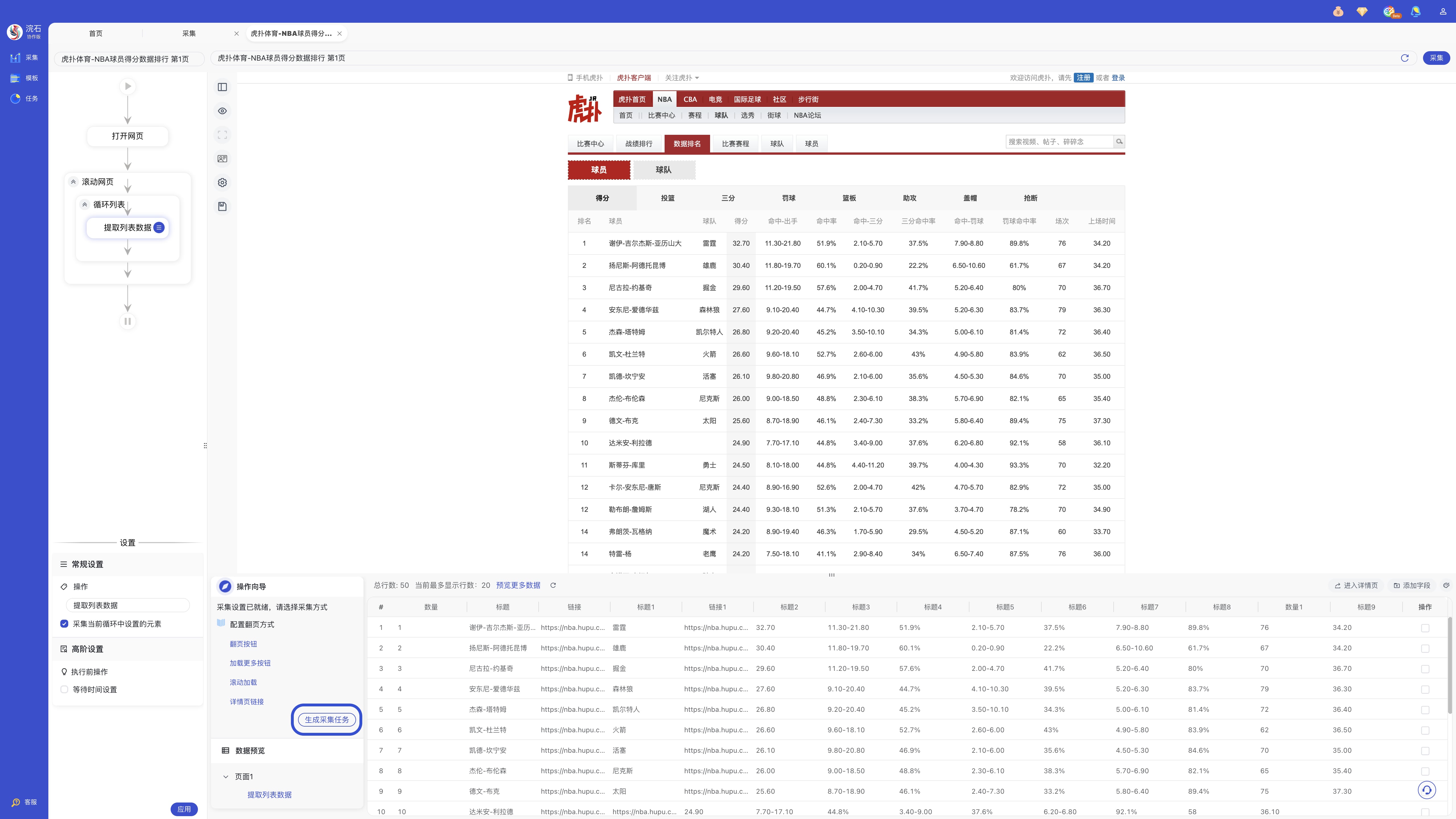Enable 等待时间设置 checkbox
The image size is (1456, 819).
[x=65, y=690]
